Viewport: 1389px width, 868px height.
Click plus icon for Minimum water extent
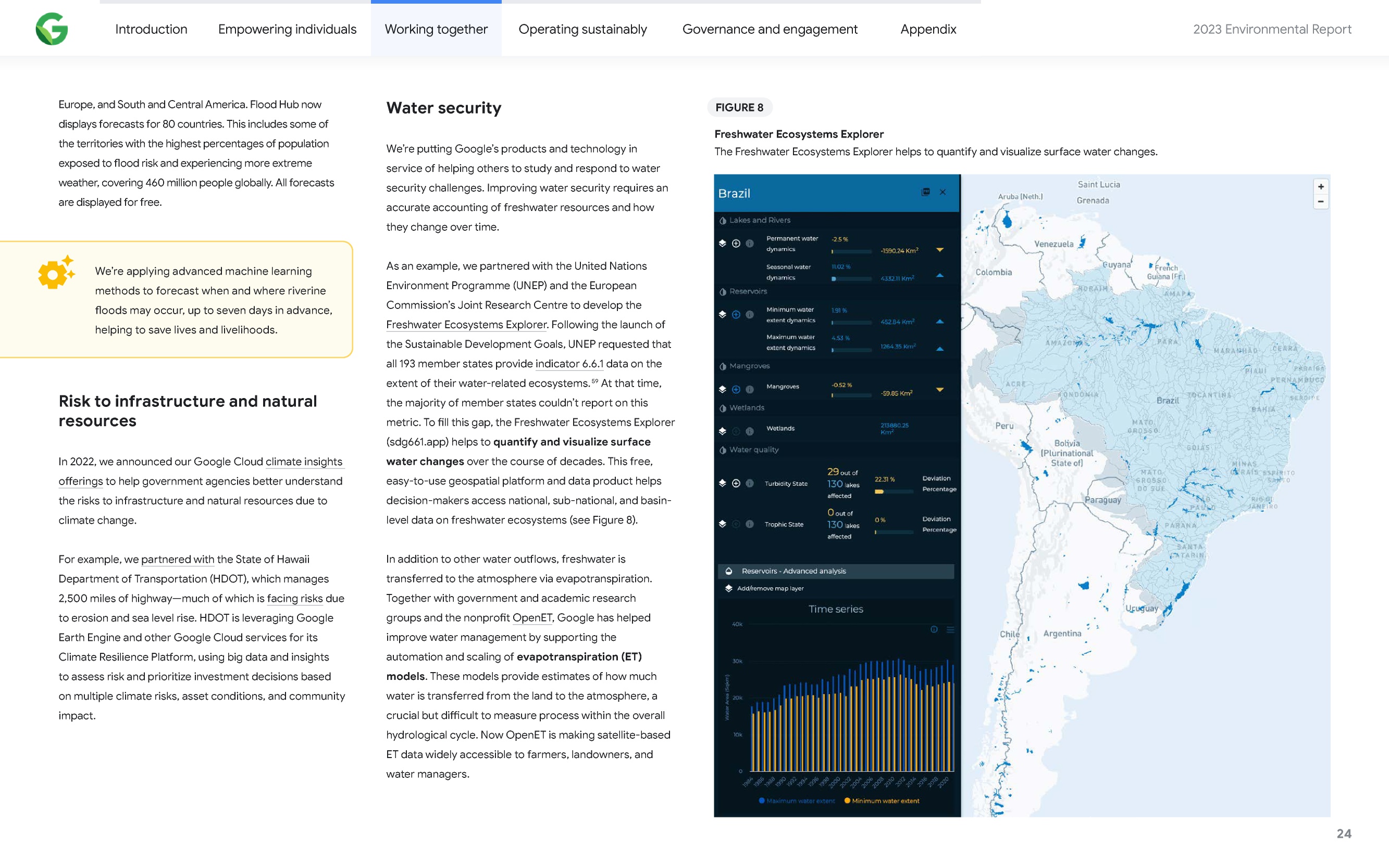pos(736,315)
